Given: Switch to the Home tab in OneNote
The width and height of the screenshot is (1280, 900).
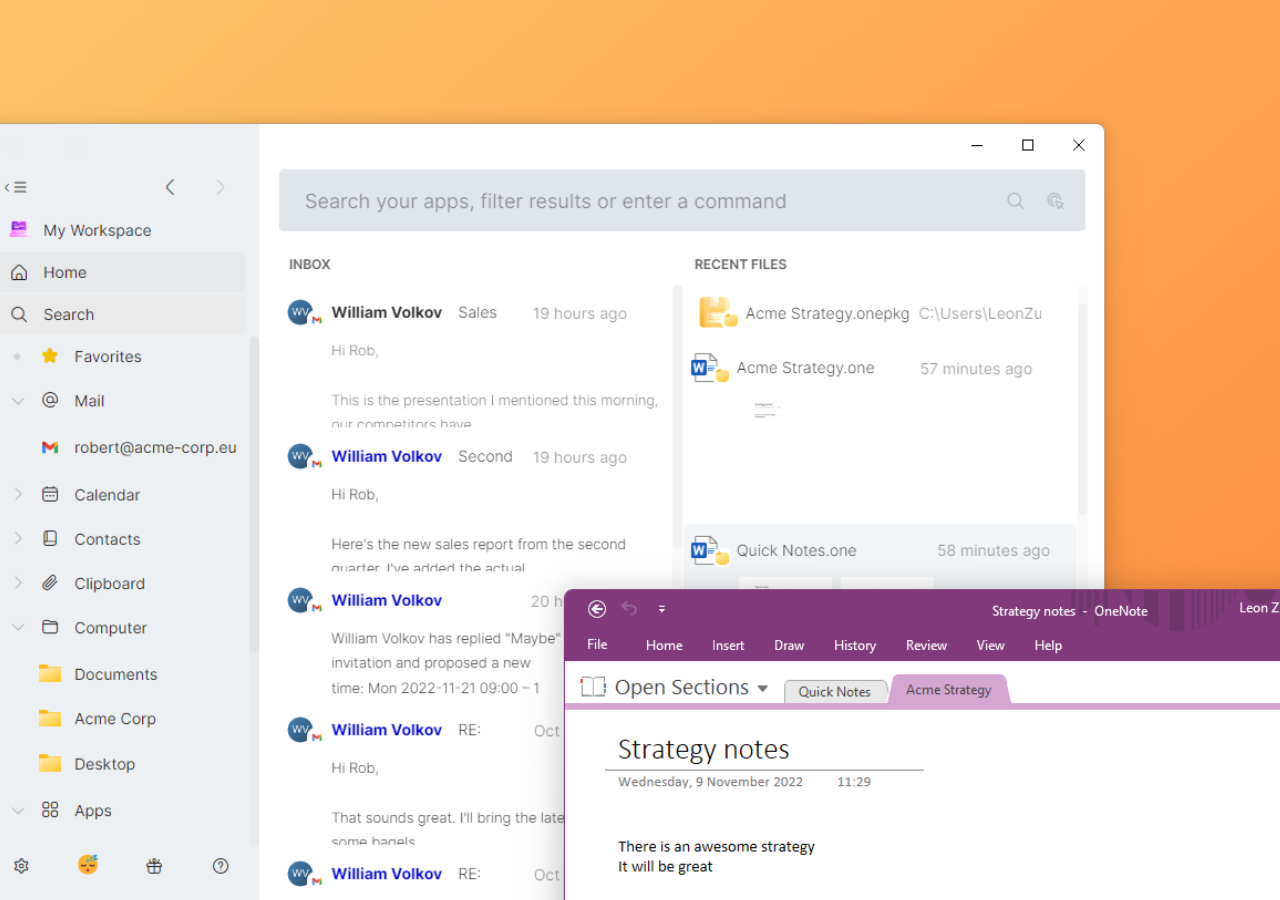Looking at the screenshot, I should 664,645.
